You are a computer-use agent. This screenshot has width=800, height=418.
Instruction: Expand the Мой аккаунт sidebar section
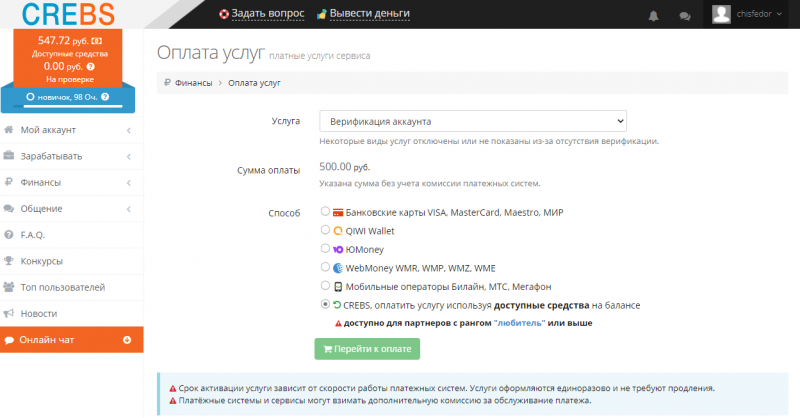click(71, 130)
